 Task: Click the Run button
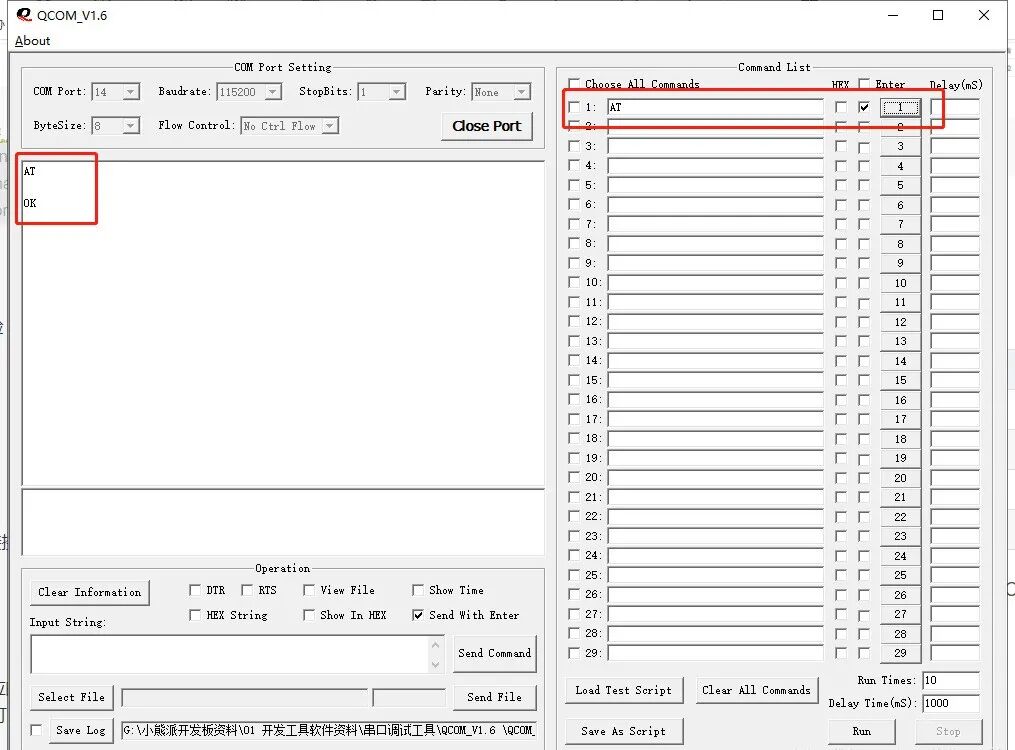click(x=862, y=731)
